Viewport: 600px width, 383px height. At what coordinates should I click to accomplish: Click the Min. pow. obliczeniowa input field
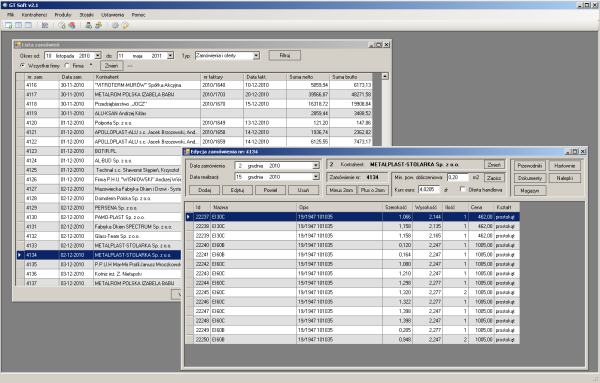pyautogui.click(x=458, y=178)
